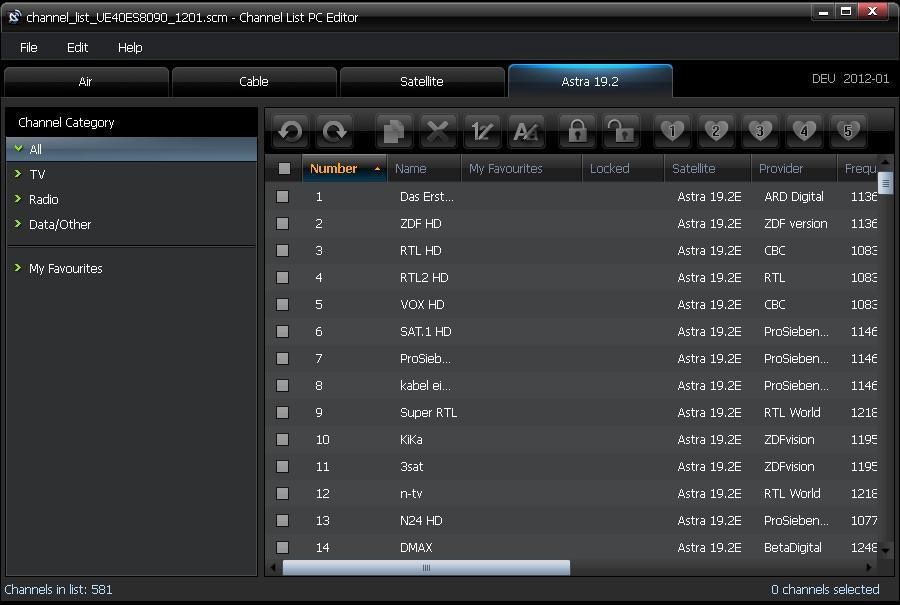Click the Rename channel icon
Screen dimensions: 900x605
tap(526, 131)
